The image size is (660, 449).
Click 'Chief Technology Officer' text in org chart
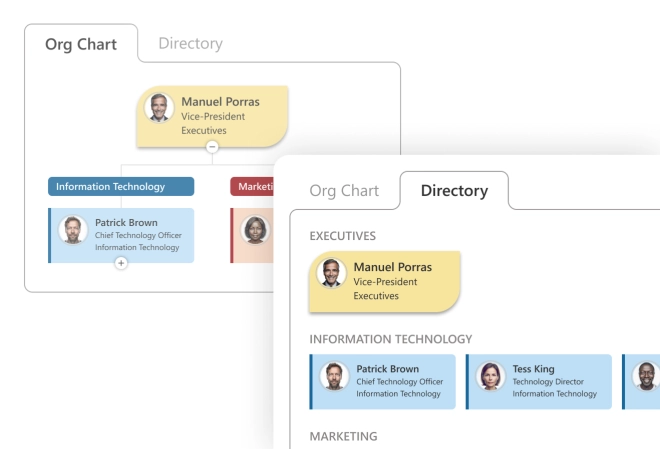138,235
